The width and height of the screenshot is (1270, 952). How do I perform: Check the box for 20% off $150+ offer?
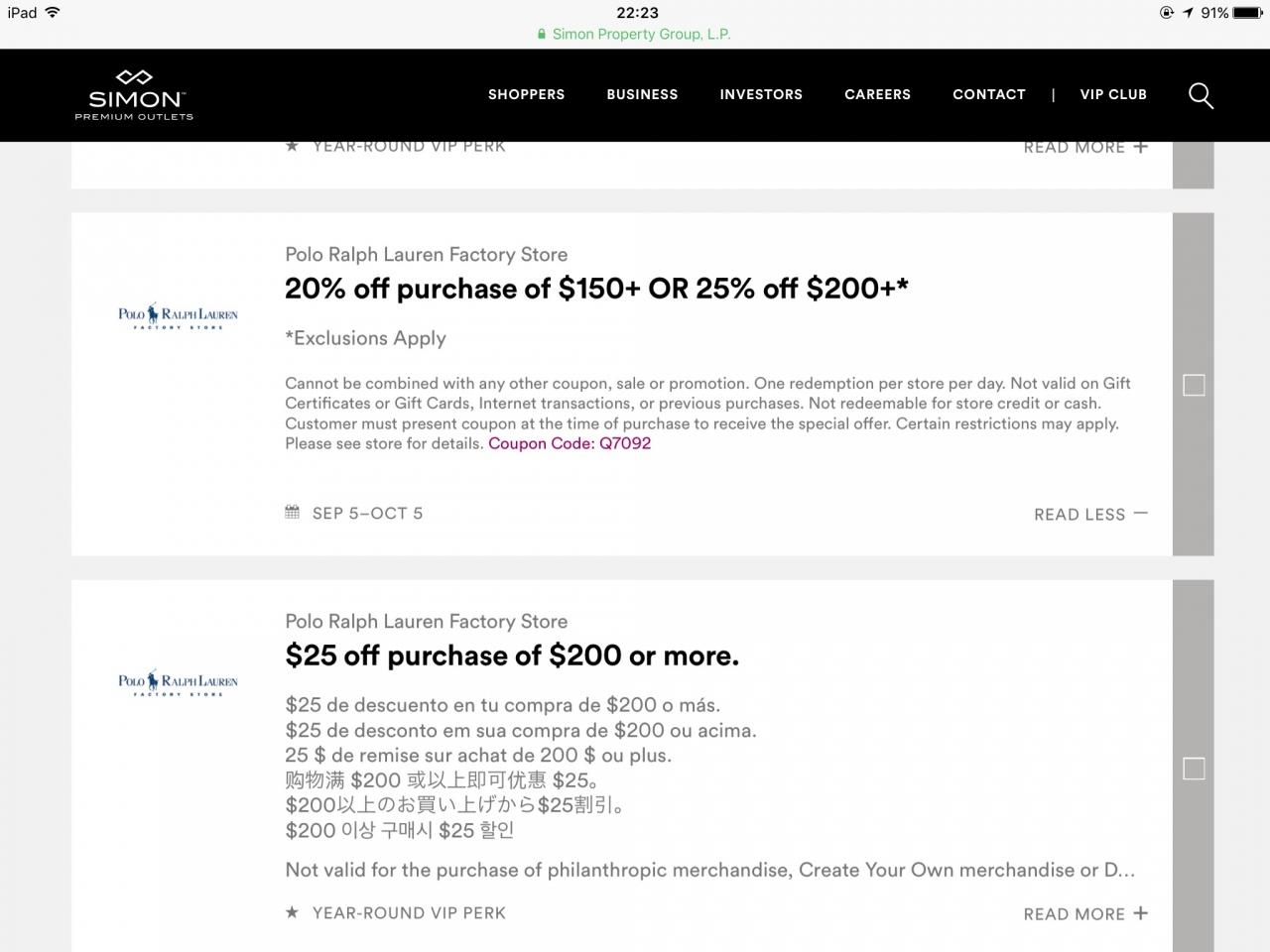(x=1194, y=385)
